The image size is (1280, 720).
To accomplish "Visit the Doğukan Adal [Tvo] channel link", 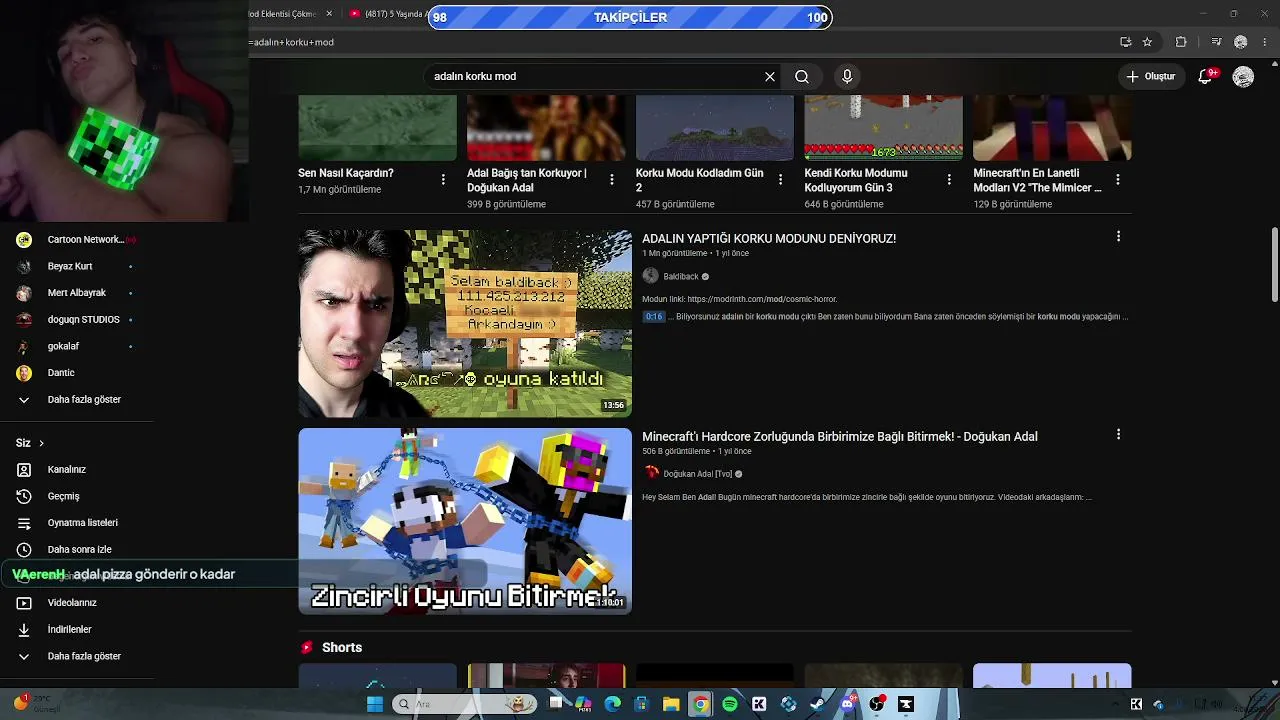I will pyautogui.click(x=698, y=474).
